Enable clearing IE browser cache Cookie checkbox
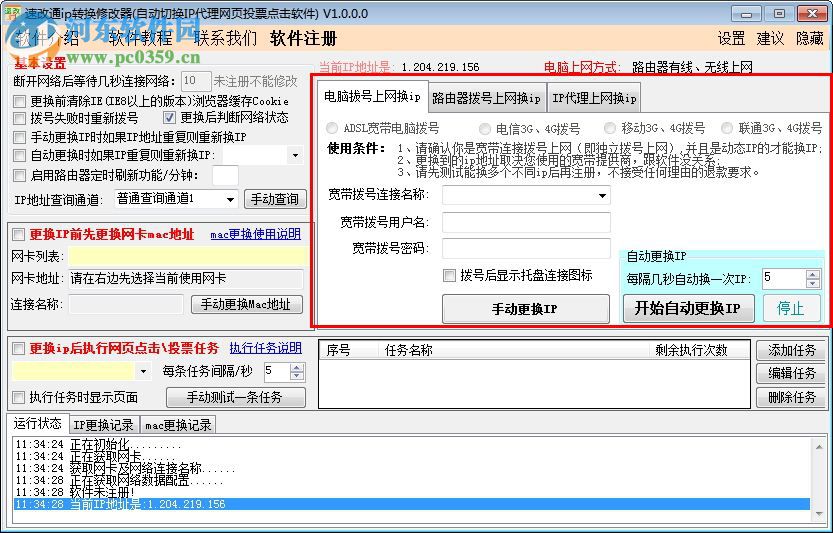This screenshot has height=533, width=833. (20, 101)
